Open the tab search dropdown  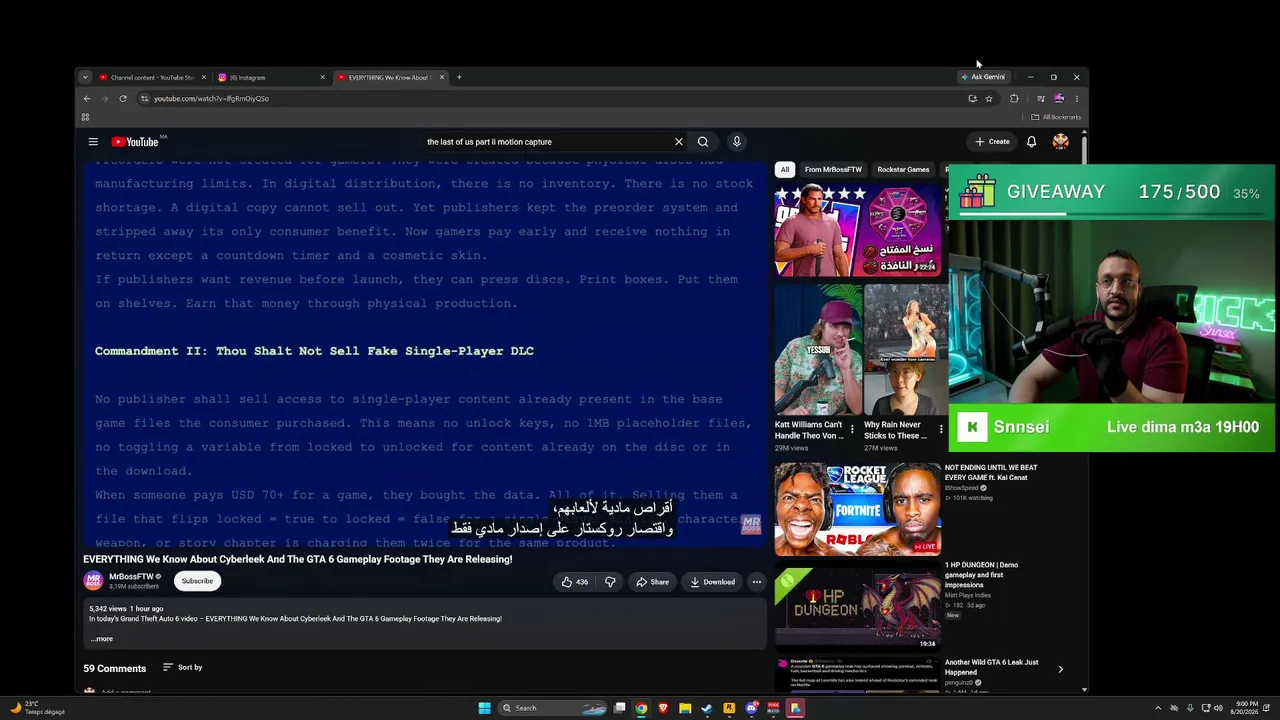(85, 77)
